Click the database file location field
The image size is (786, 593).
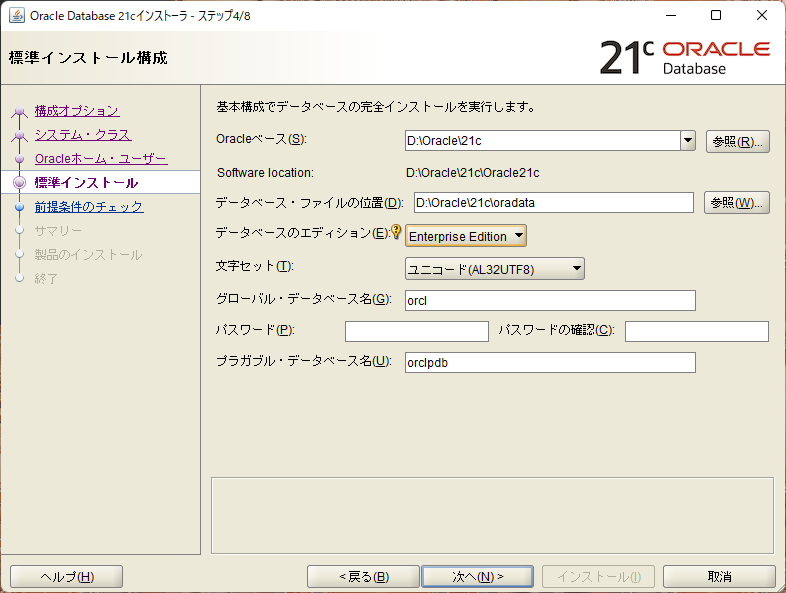(554, 203)
